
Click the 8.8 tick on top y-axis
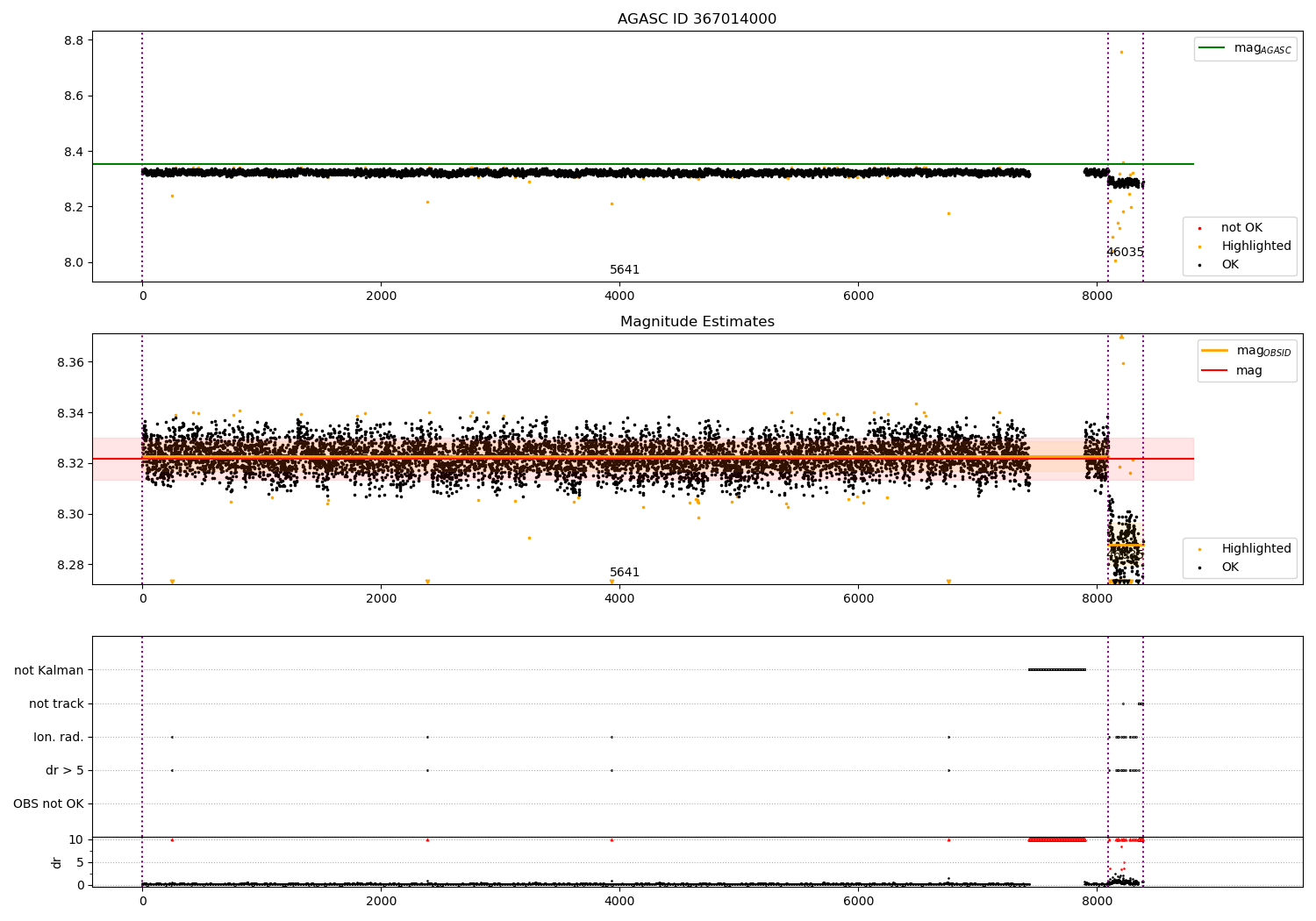[x=74, y=40]
